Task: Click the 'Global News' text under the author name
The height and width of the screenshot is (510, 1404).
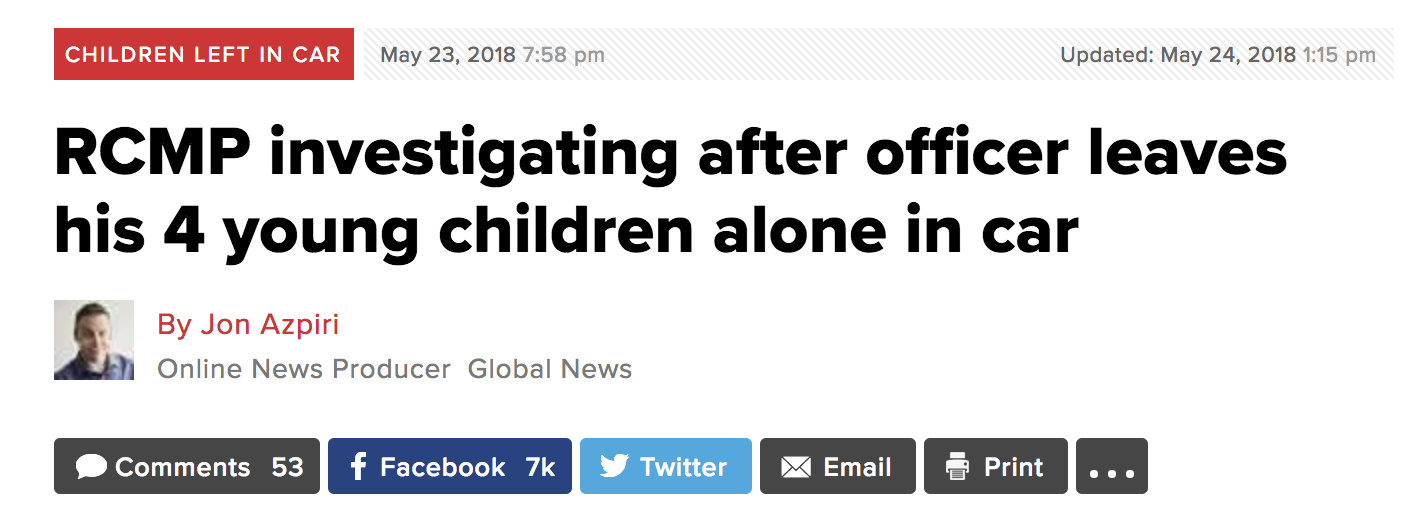Action: point(550,369)
